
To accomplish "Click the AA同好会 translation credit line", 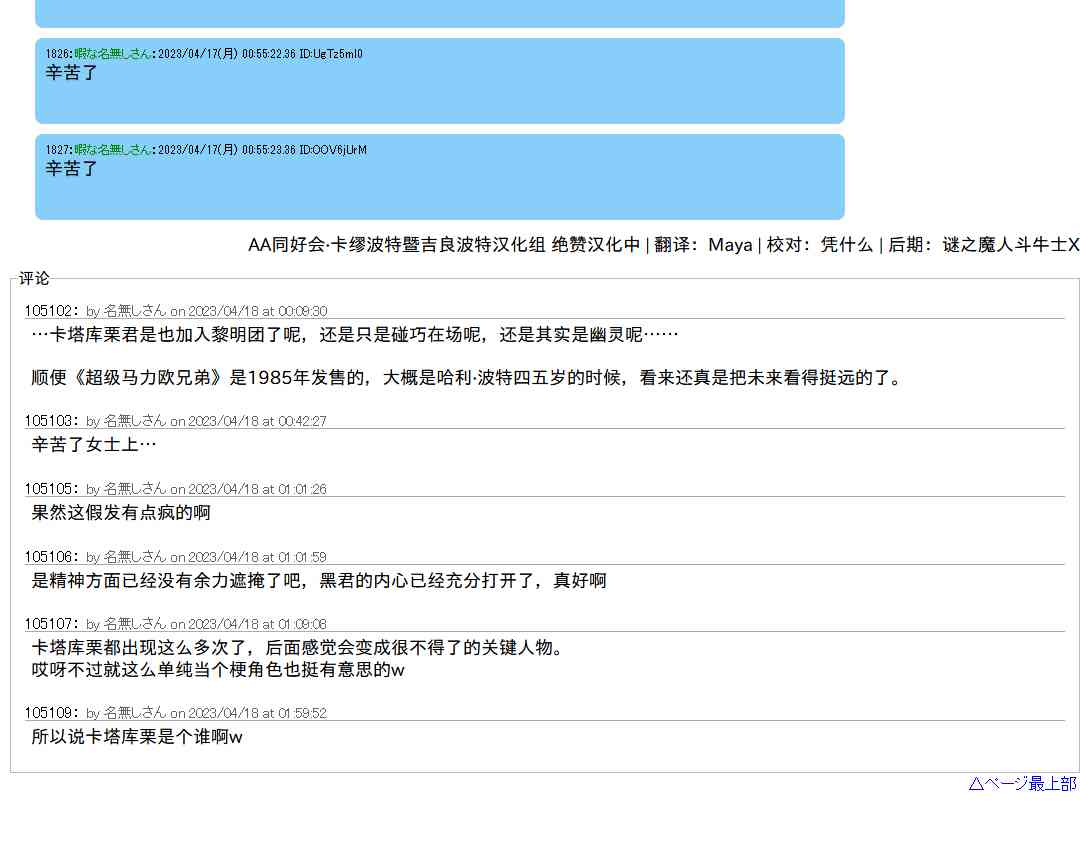I will (663, 245).
